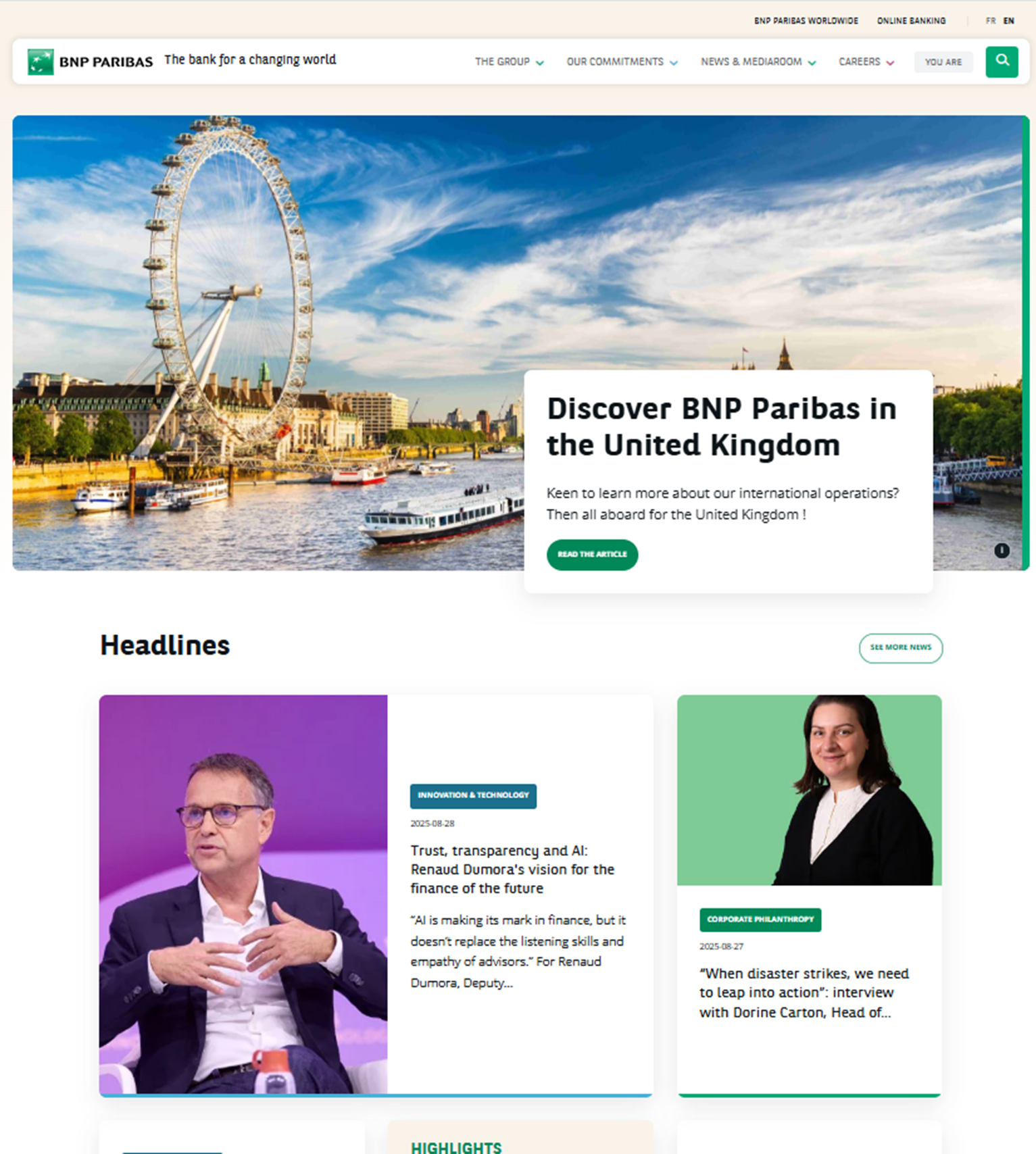Click Renaud Dumora article photo
Screen dimensions: 1036x1154
coord(243,894)
